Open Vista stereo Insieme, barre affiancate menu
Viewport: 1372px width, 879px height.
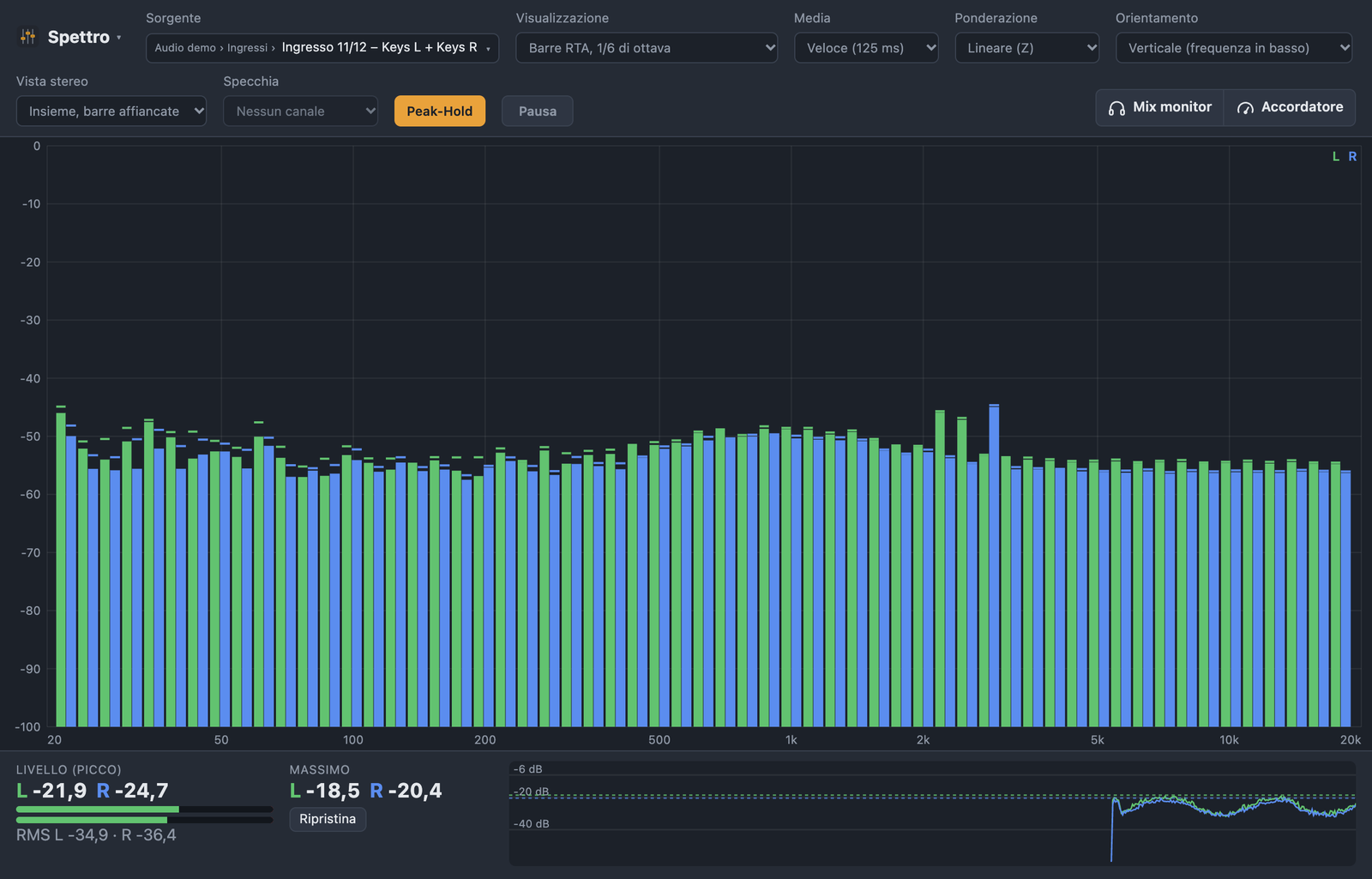pos(111,111)
